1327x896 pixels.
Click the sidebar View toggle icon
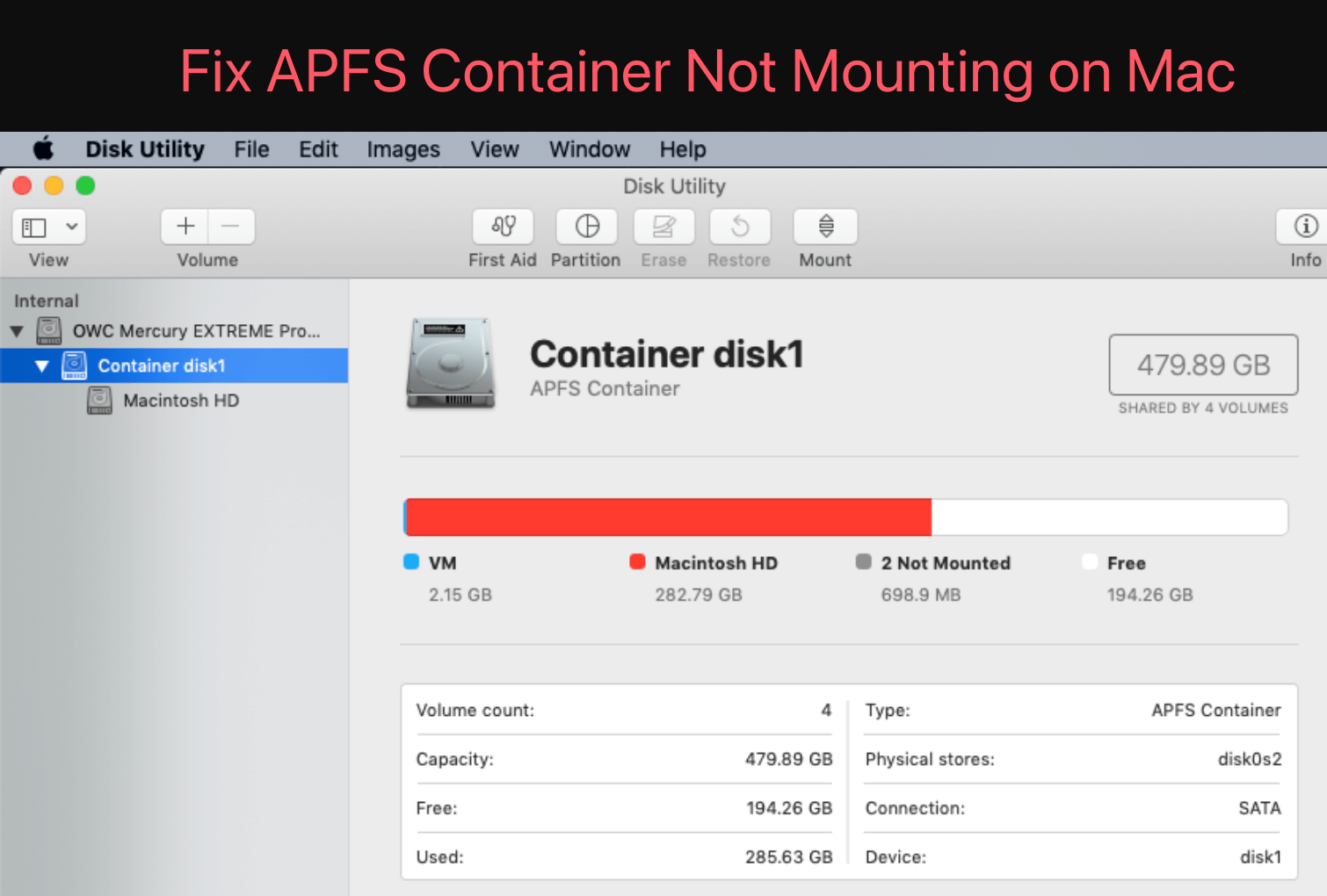click(34, 228)
